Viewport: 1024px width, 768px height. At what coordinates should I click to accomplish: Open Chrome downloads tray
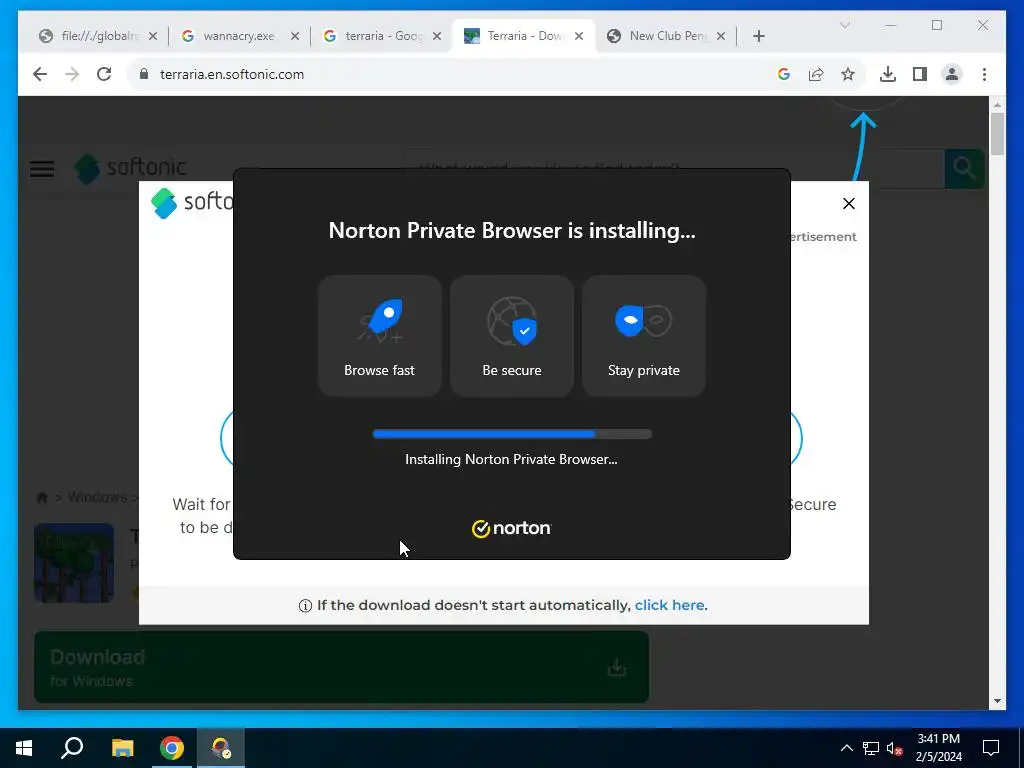pos(888,74)
